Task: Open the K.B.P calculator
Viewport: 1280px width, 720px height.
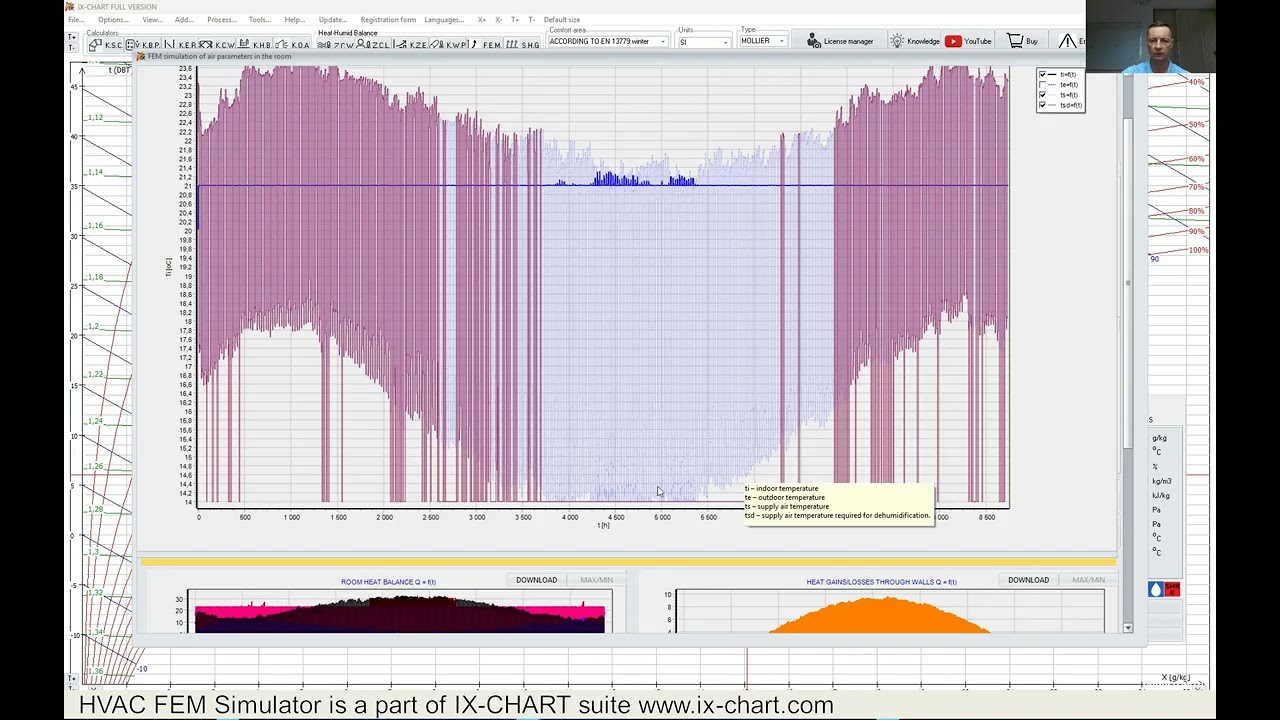Action: [143, 45]
